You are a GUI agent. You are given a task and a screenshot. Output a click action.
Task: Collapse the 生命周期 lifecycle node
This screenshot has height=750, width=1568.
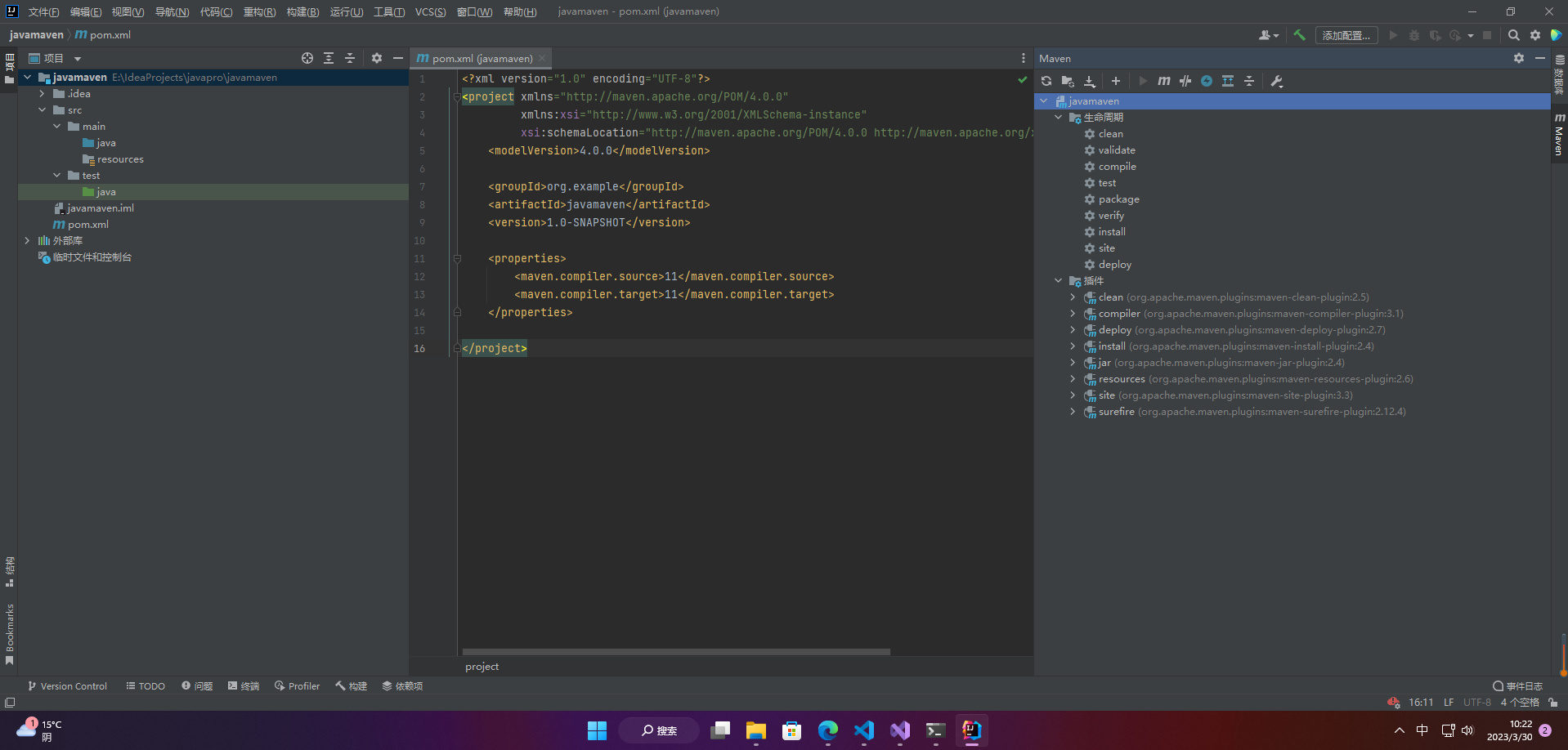[1059, 118]
